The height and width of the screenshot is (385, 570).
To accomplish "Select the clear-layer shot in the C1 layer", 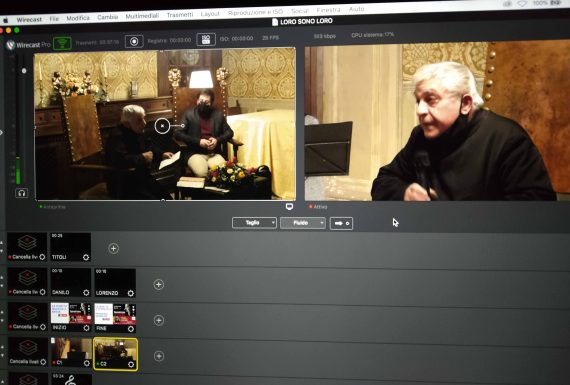I will click(x=28, y=352).
